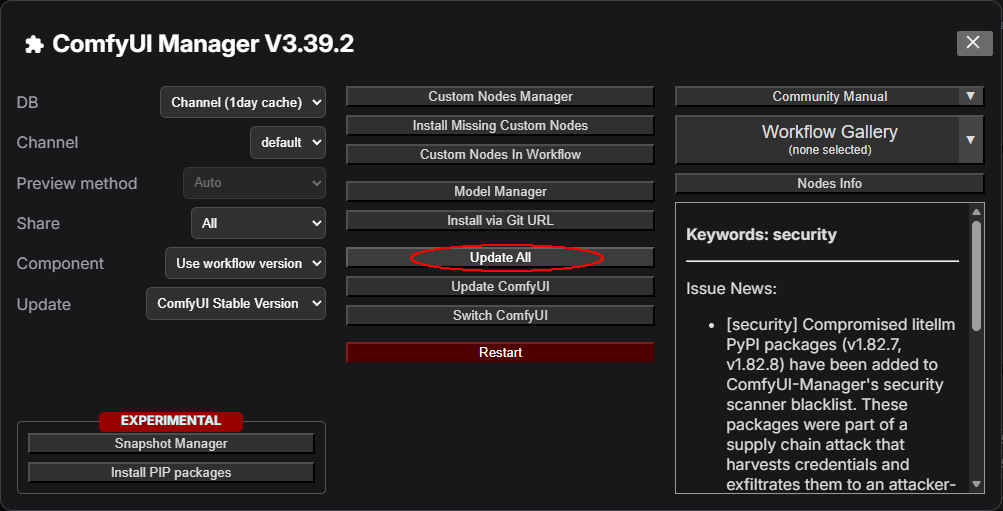Click the news panel scroll down arrow
Viewport: 1003px width, 511px height.
click(976, 484)
